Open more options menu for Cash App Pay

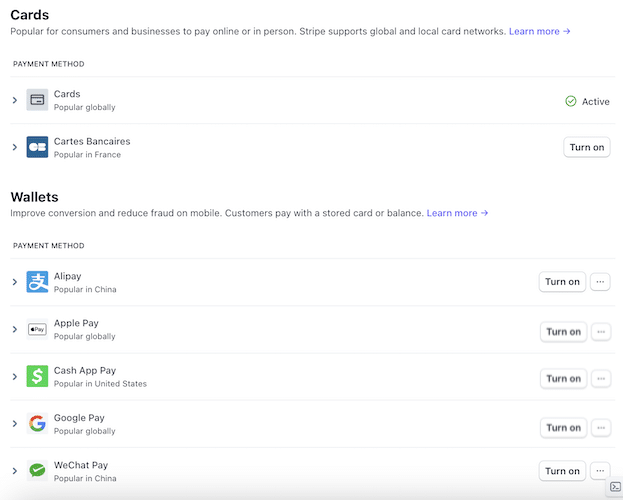tap(601, 379)
